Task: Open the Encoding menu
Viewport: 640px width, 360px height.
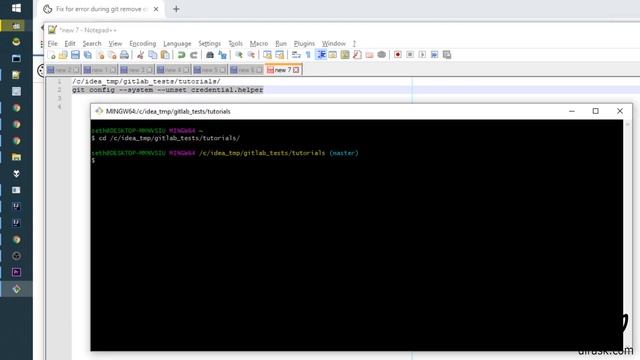Action: tap(142, 43)
